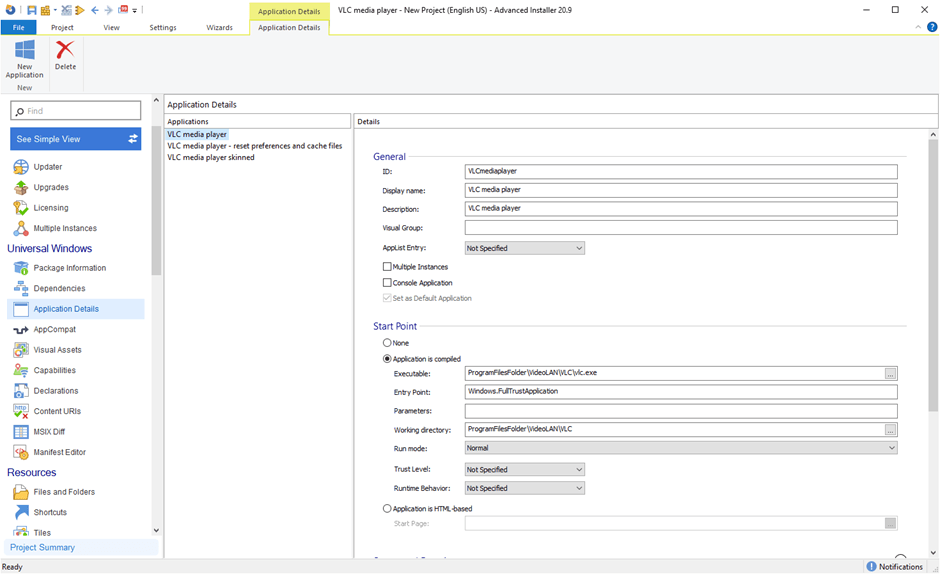Viewport: 940px width, 574px height.
Task: Open the Run mode dropdown
Action: 681,448
